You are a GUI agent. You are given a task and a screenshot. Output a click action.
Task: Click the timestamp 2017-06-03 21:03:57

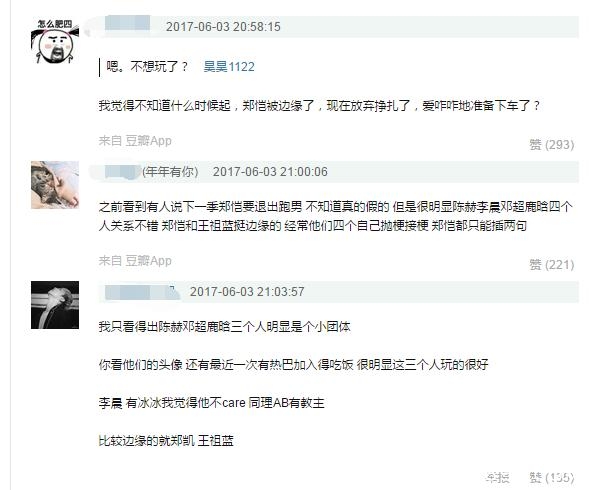[x=247, y=292]
